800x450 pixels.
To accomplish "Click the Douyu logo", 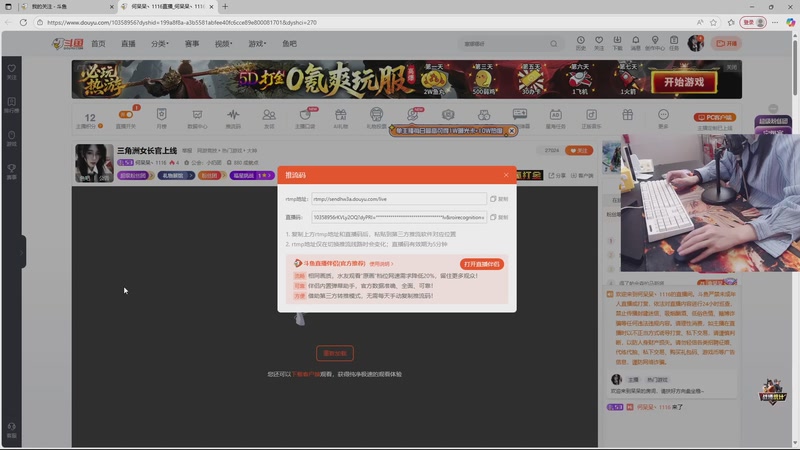I will pos(67,44).
